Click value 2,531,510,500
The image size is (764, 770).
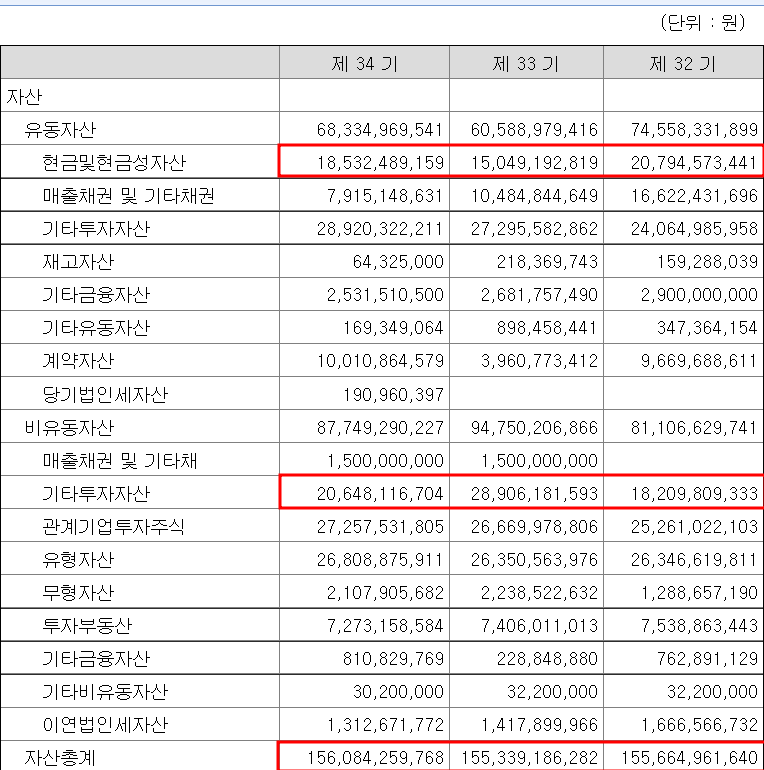point(385,295)
